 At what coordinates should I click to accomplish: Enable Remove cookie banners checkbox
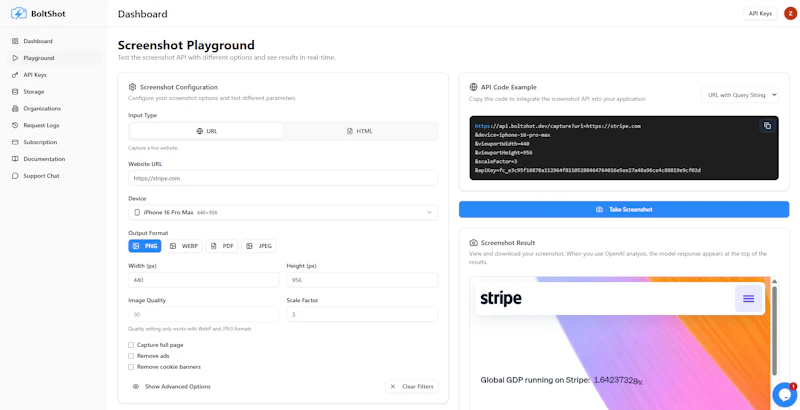pos(131,367)
